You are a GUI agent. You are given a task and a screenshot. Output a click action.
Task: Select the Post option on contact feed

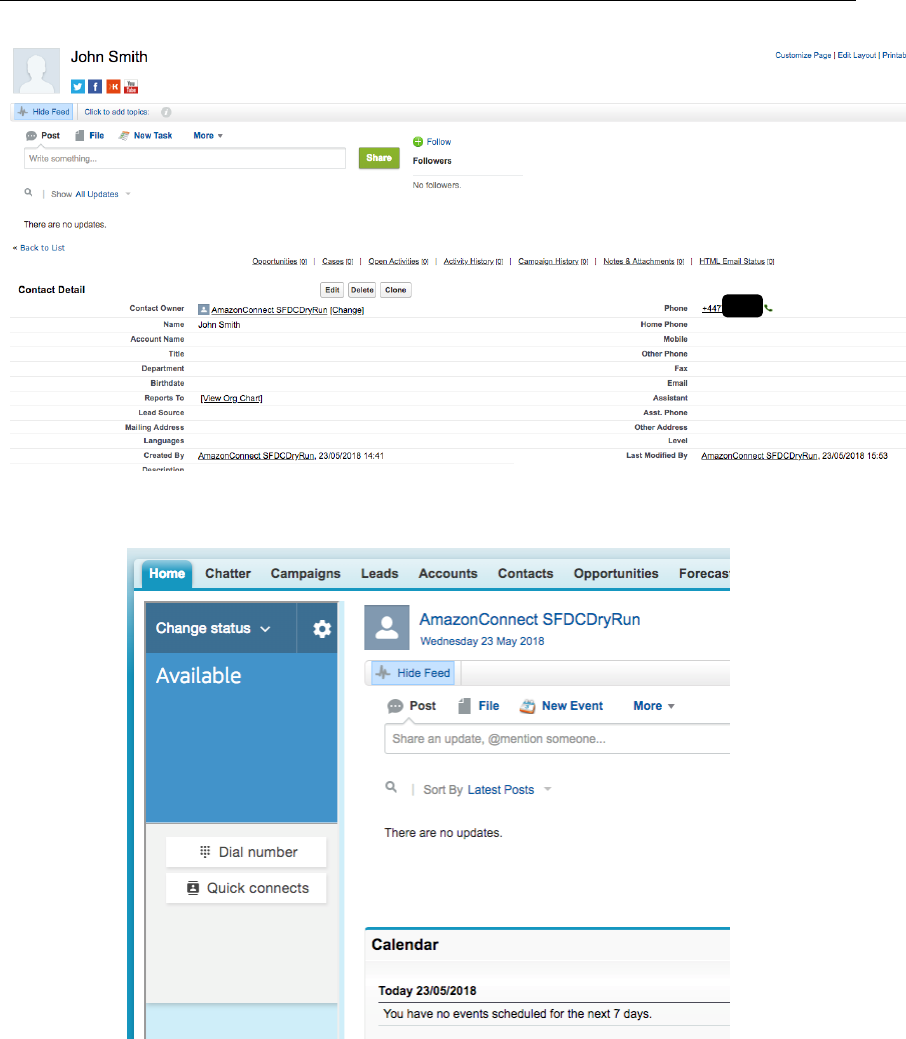[43, 135]
